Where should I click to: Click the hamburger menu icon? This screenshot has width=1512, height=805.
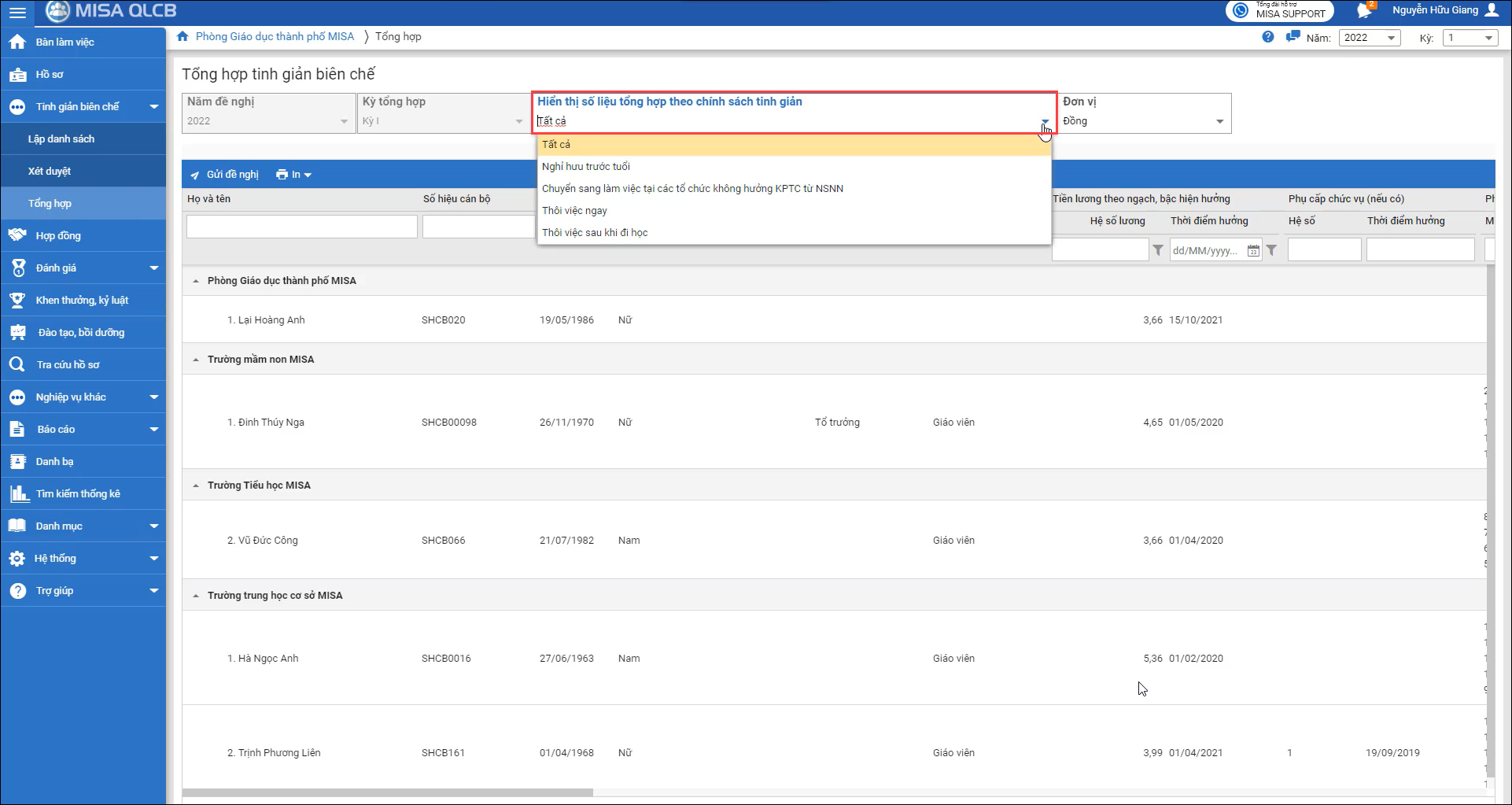17,12
